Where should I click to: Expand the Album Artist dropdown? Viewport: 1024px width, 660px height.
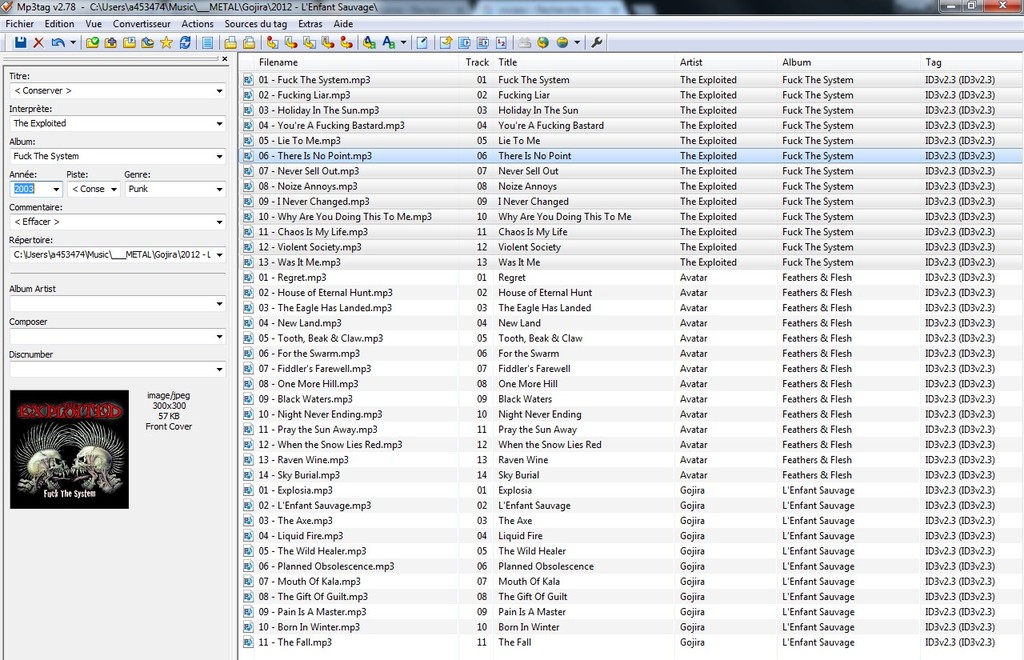coord(219,304)
